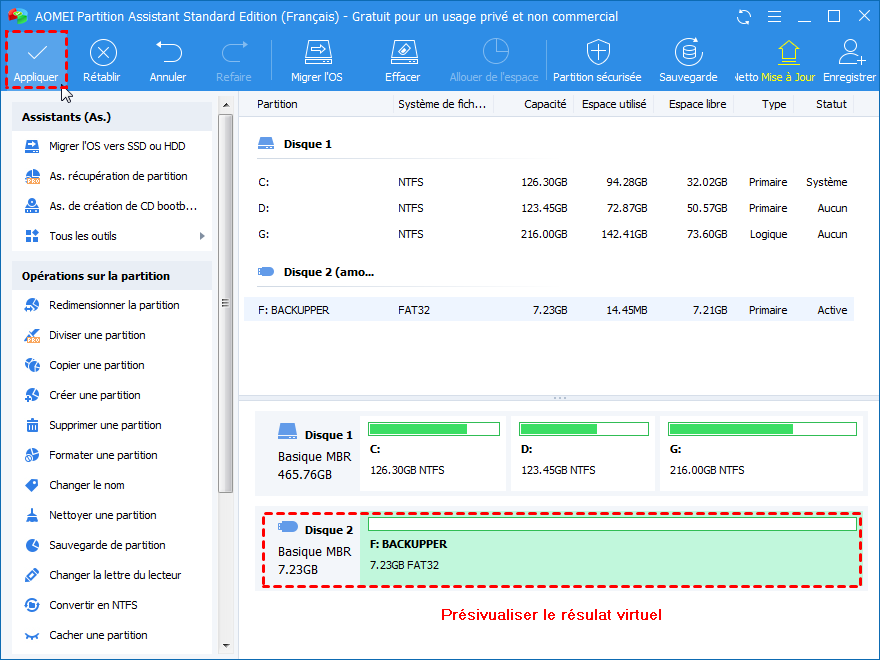Click the sidebar scrollbar thumb

[226, 304]
